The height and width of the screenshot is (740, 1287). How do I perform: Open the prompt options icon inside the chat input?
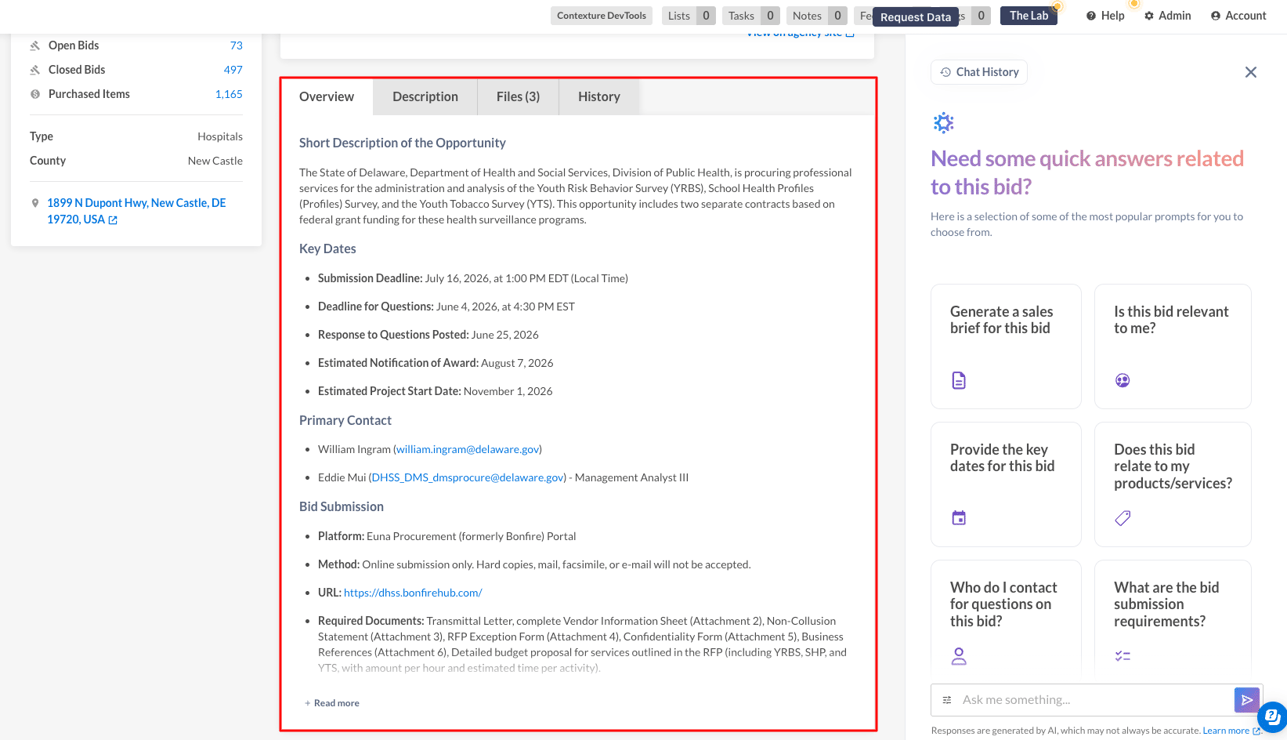pyautogui.click(x=947, y=700)
